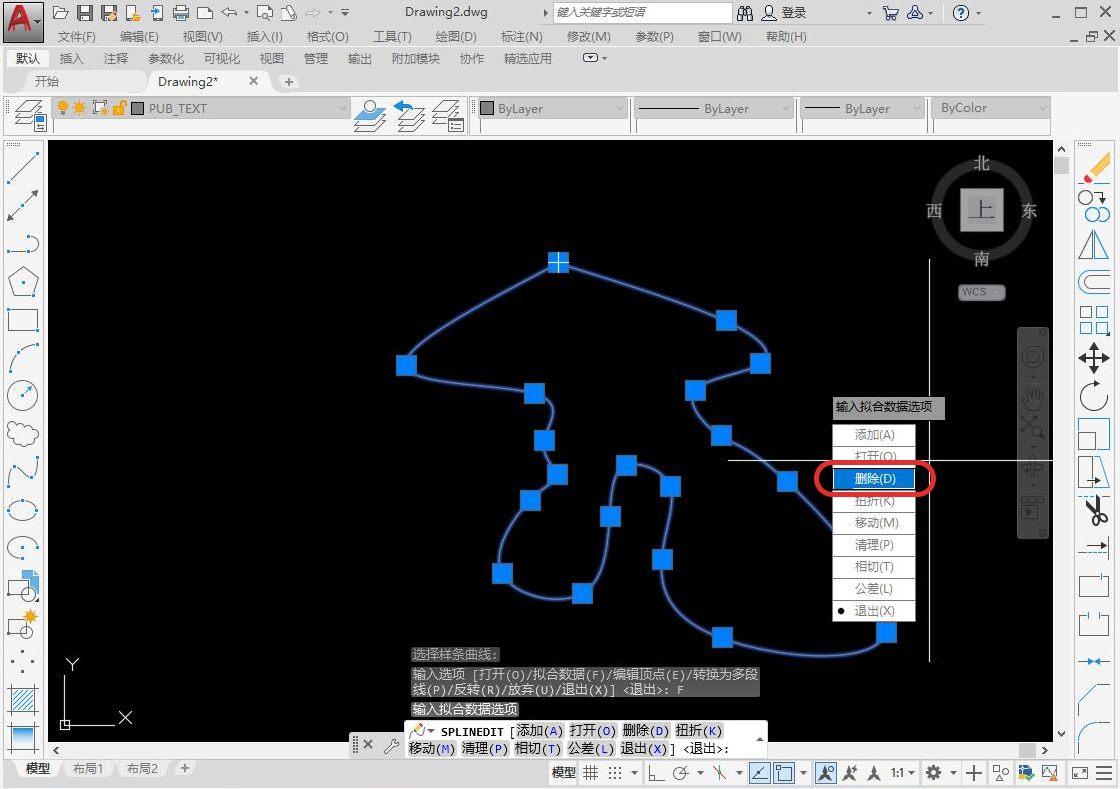Viewport: 1120px width, 789px height.
Task: Switch to the 开始 file tab
Action: pos(46,81)
